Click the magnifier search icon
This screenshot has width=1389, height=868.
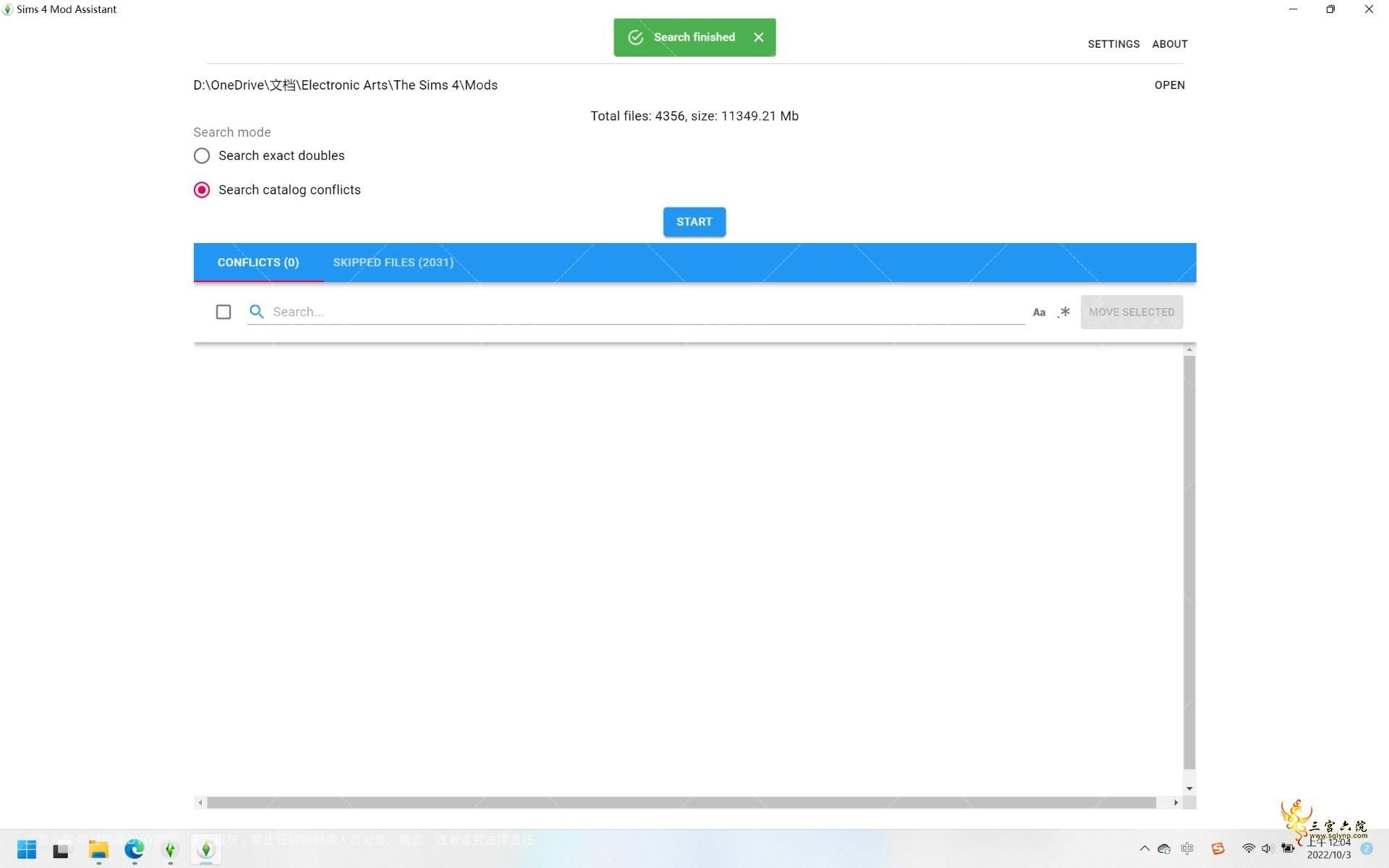pyautogui.click(x=256, y=312)
